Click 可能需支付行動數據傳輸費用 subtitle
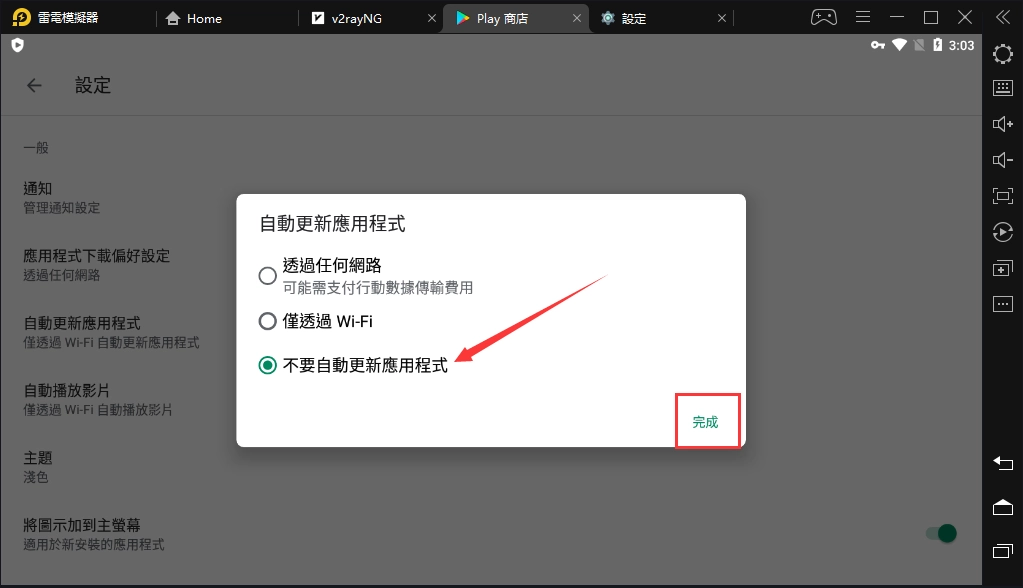 (x=378, y=288)
